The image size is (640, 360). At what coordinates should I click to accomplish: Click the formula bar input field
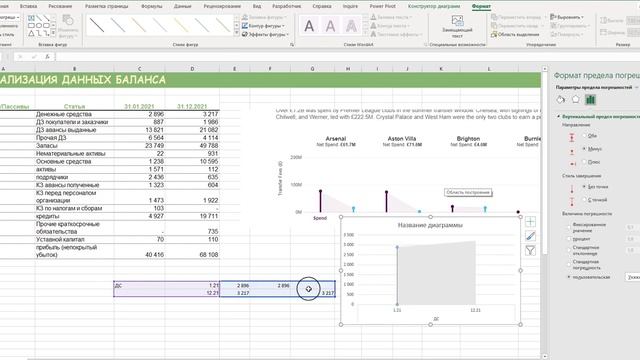(347, 57)
